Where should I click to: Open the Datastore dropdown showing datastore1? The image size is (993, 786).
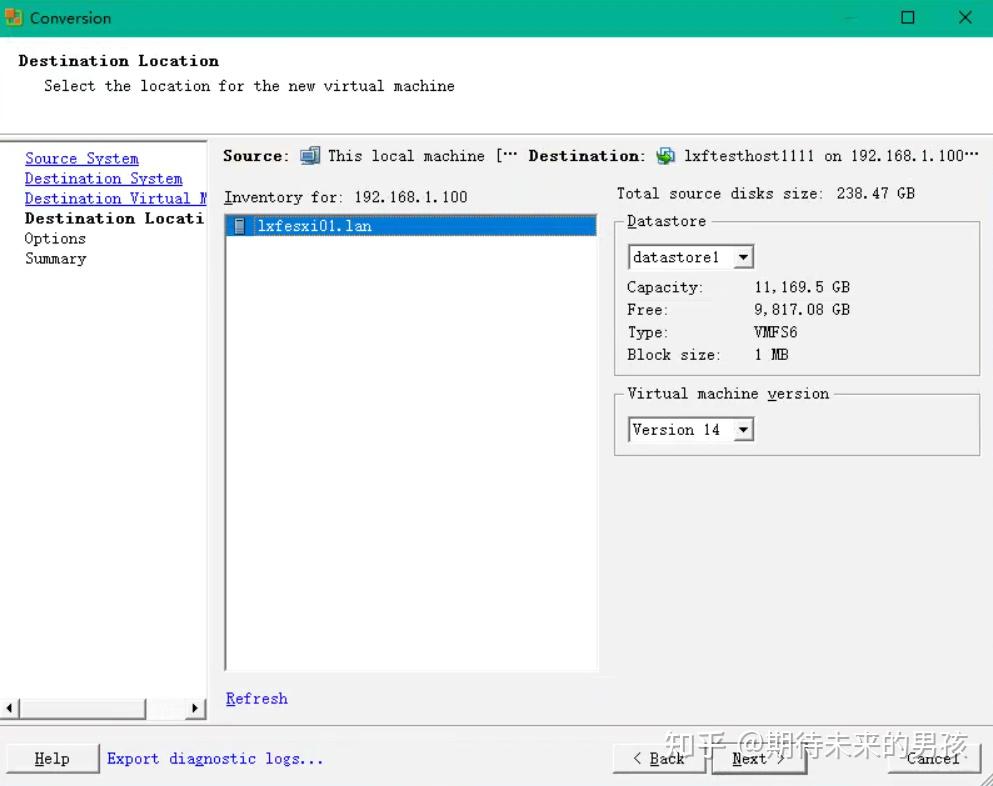point(744,256)
